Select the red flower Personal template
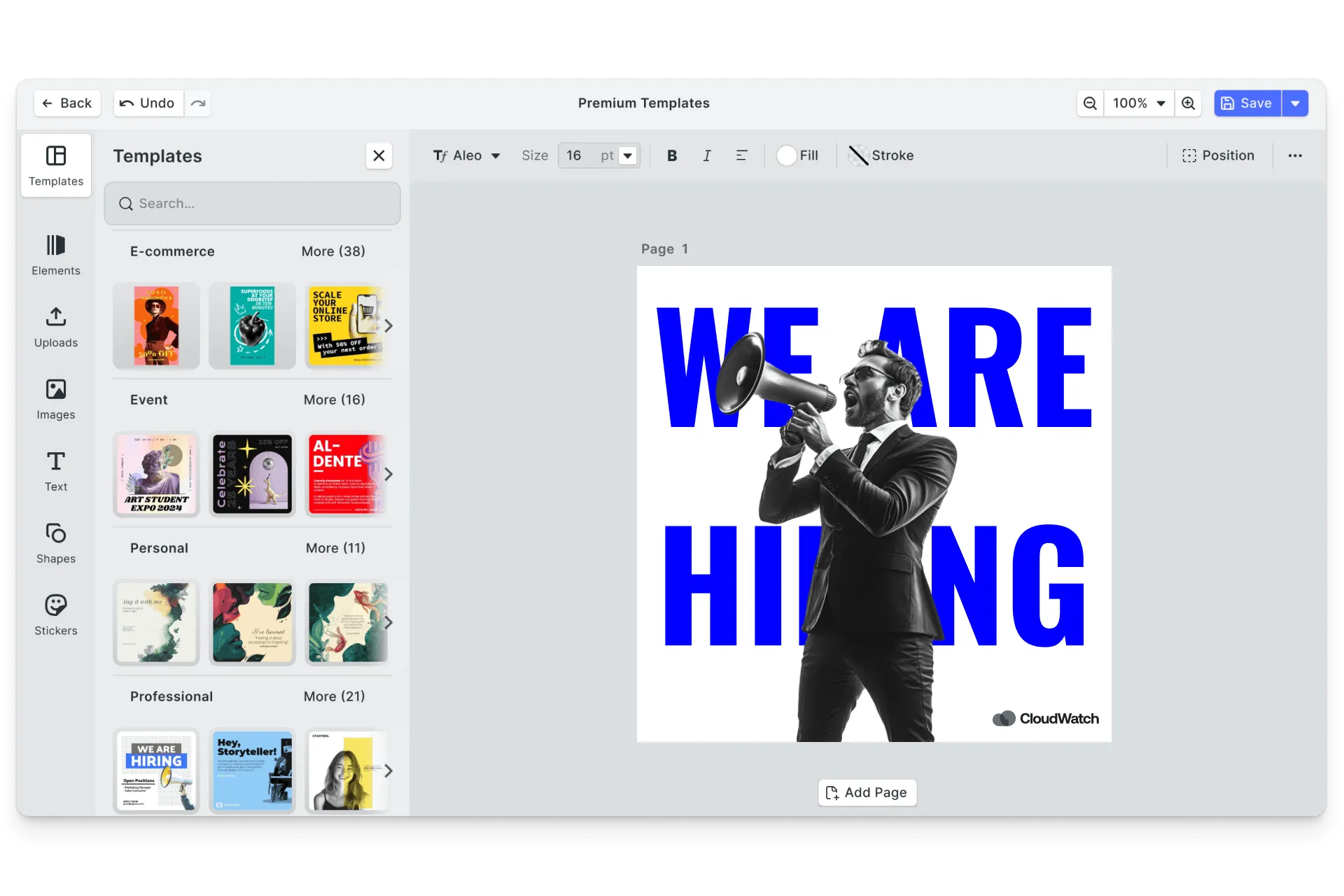The width and height of the screenshot is (1344, 896). (x=252, y=622)
